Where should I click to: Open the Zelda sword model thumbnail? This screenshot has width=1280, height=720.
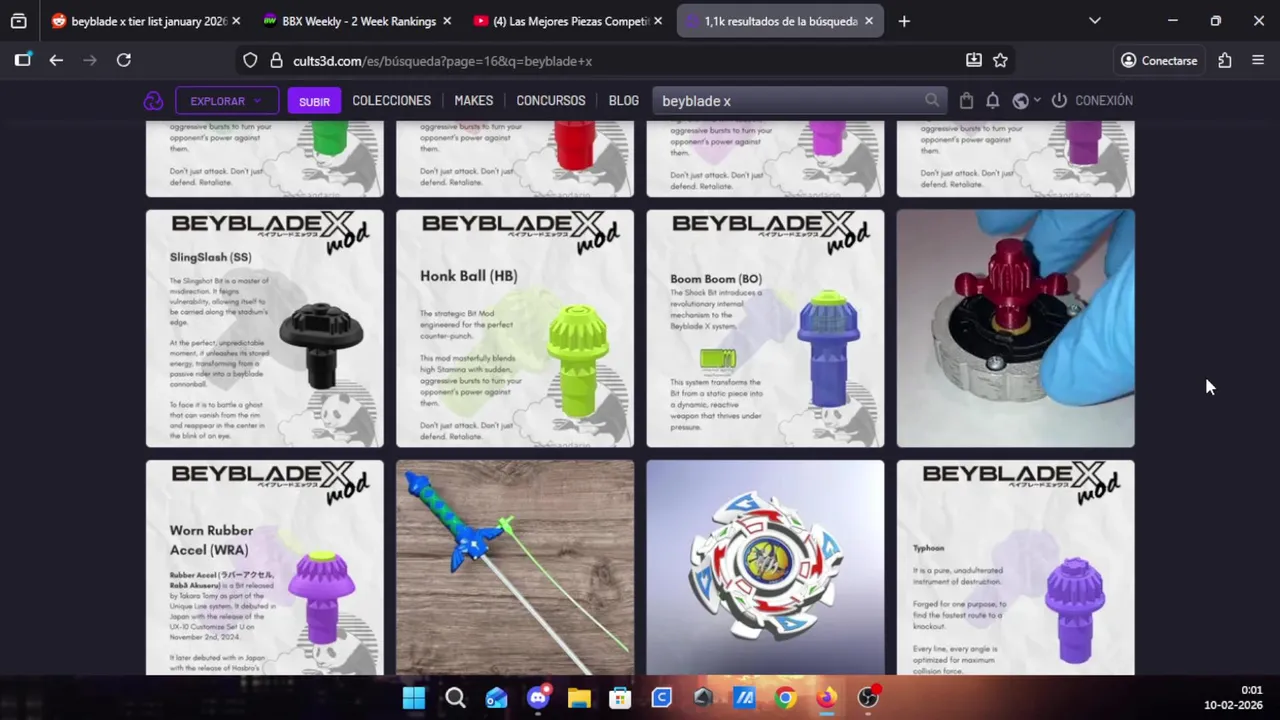515,567
